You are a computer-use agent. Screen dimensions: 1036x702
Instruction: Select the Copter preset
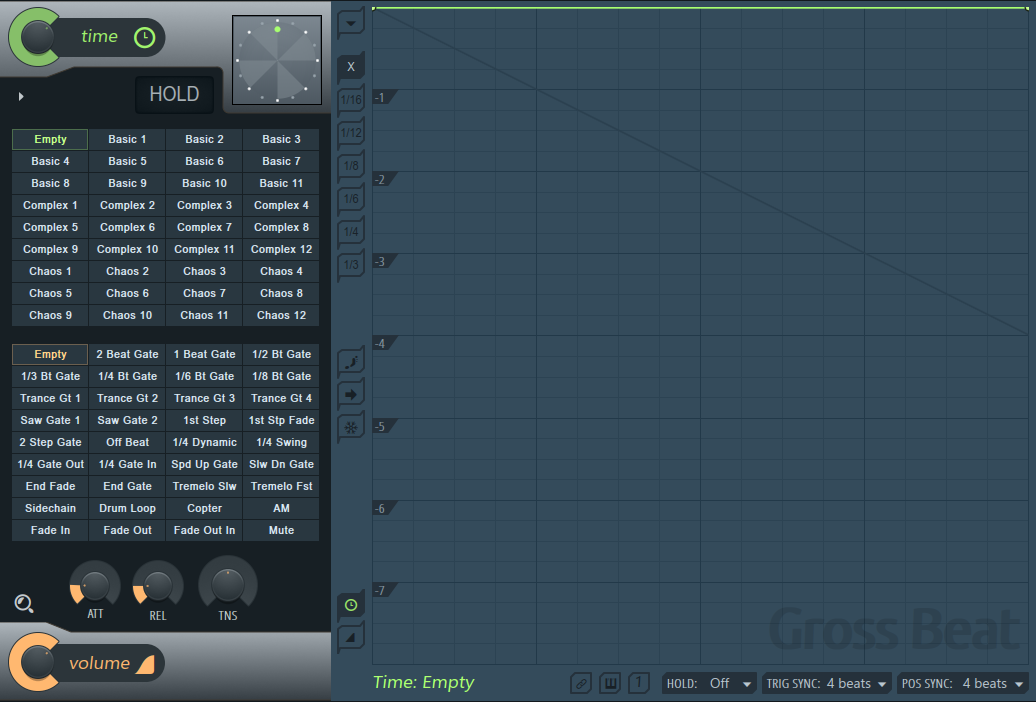(x=204, y=508)
